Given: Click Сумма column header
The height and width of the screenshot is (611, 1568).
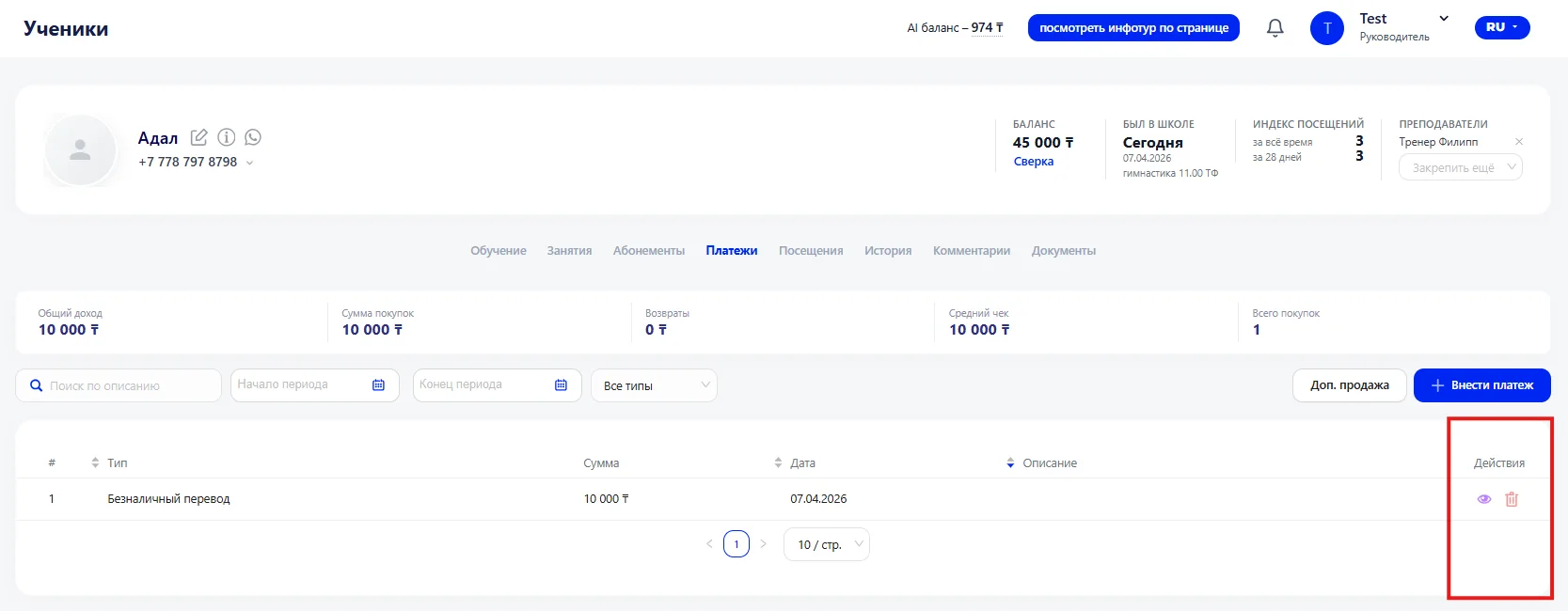Looking at the screenshot, I should point(601,462).
